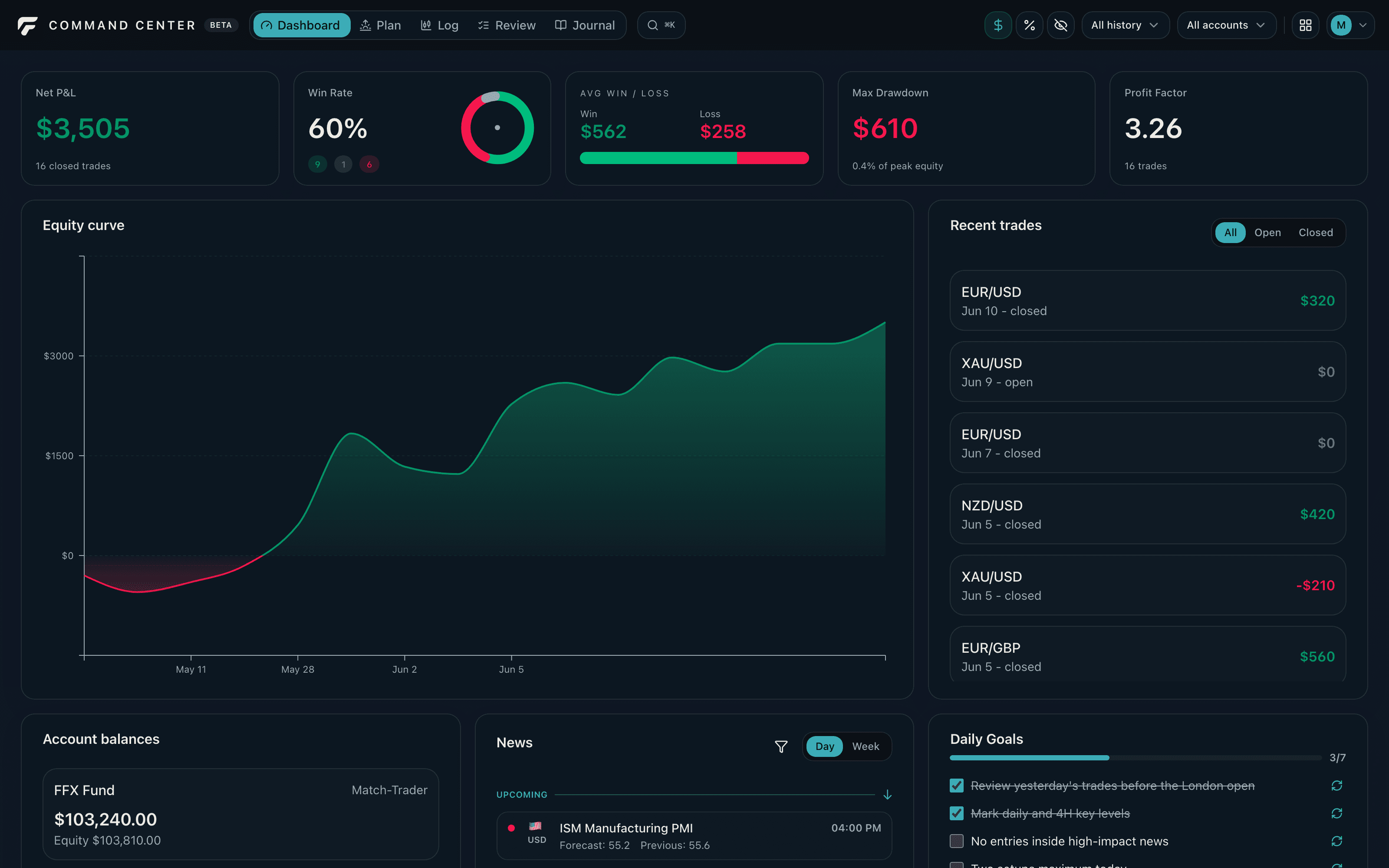Viewport: 1389px width, 868px height.
Task: Open the Journal tab
Action: (x=585, y=25)
